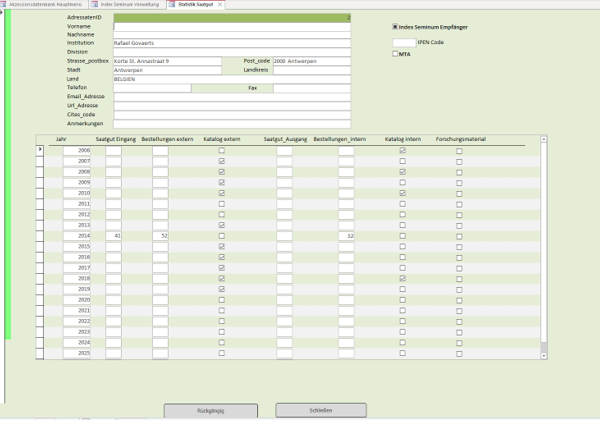Click scrollbar down arrow in year list
Image resolution: width=600 pixels, height=421 pixels.
(x=544, y=354)
